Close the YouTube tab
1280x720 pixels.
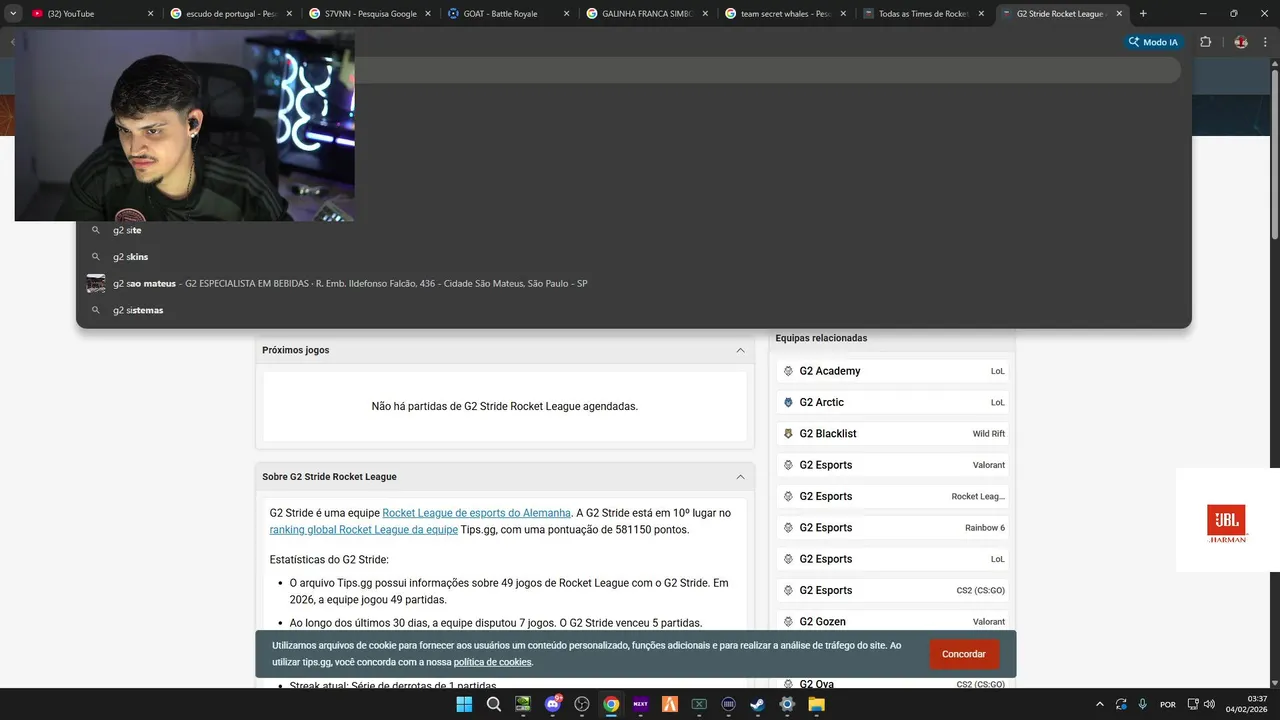tap(150, 14)
